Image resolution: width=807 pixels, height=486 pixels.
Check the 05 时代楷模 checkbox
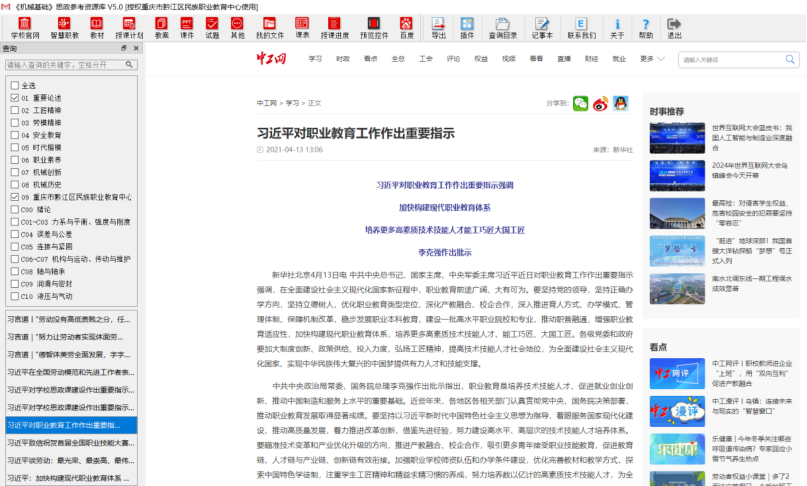tap(15, 147)
